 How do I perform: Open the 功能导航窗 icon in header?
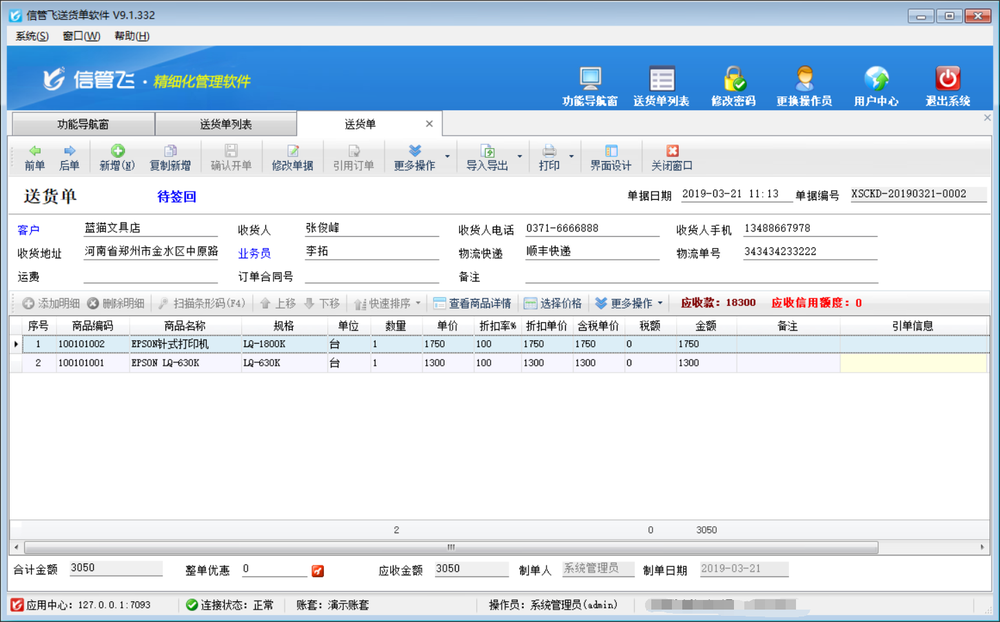[x=590, y=80]
